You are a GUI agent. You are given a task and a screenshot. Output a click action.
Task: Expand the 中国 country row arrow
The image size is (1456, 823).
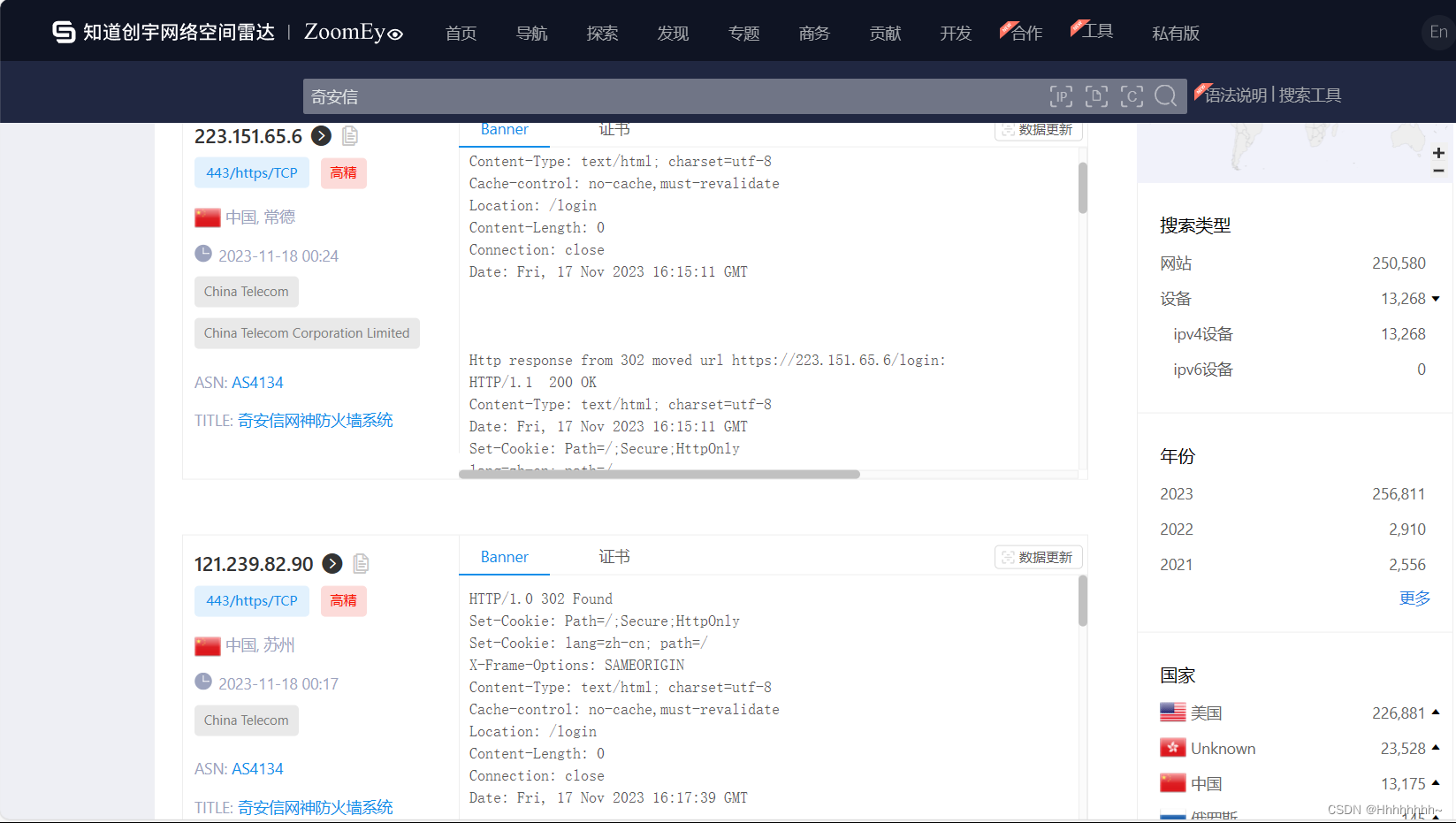pos(1436,783)
